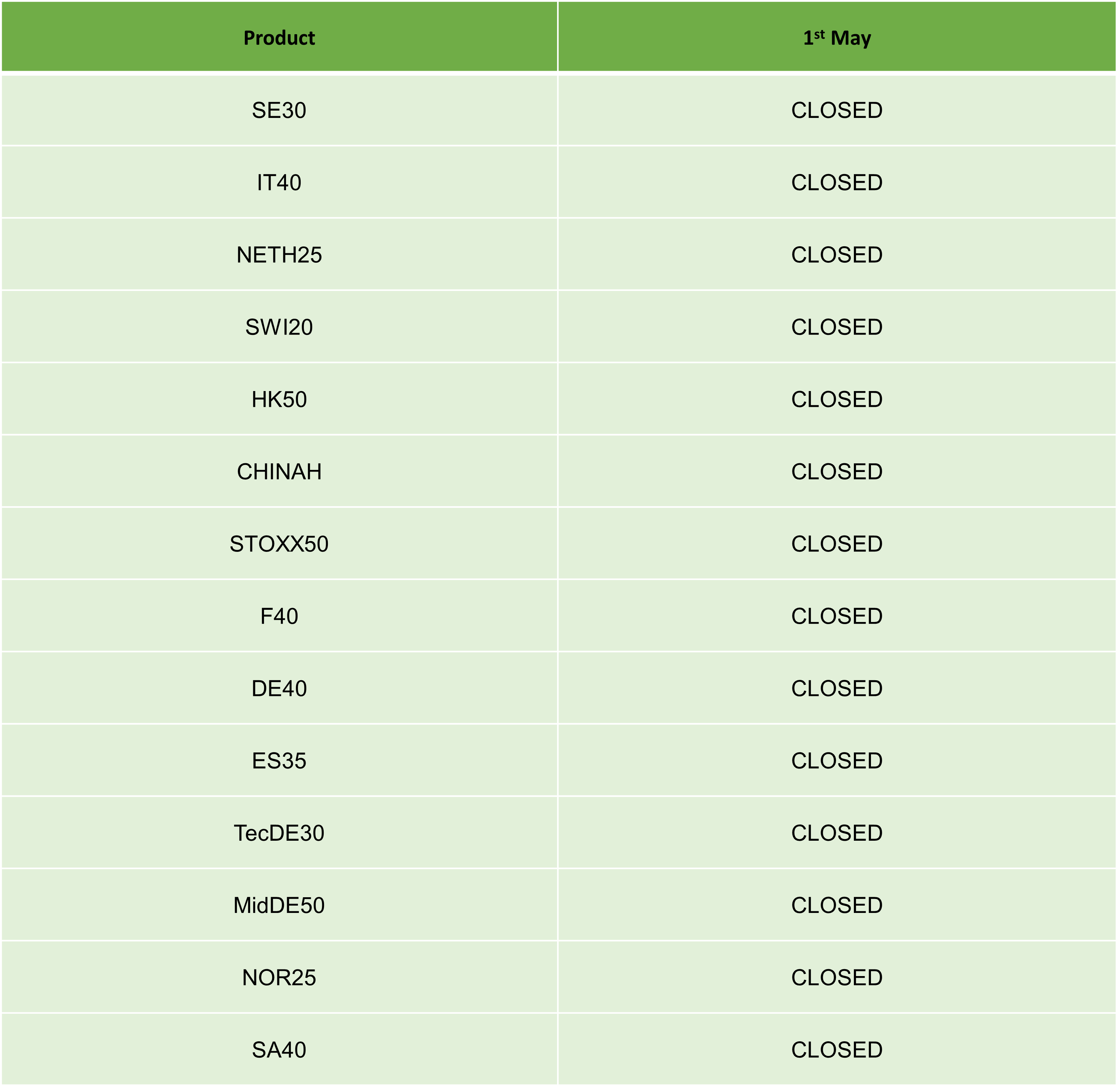Select the ES35 product cell
This screenshot has width=1120, height=1087.
279,761
